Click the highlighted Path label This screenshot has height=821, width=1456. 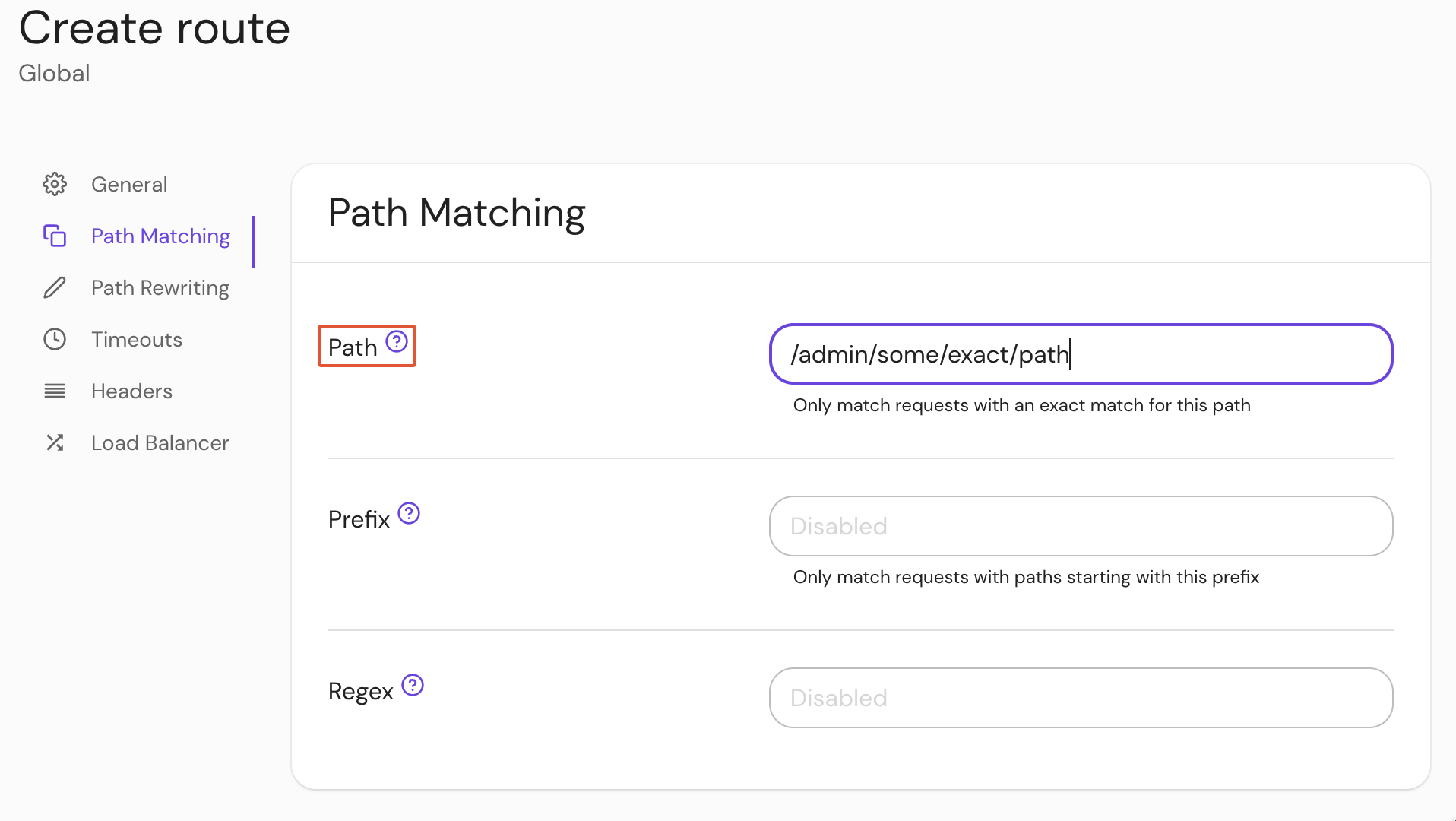pos(353,347)
